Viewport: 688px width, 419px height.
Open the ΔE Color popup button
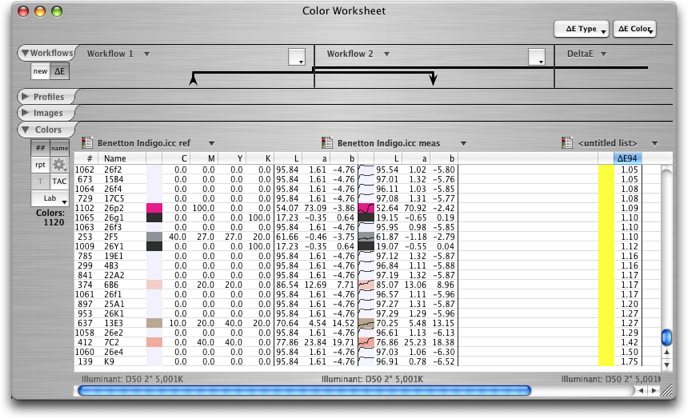[x=634, y=29]
